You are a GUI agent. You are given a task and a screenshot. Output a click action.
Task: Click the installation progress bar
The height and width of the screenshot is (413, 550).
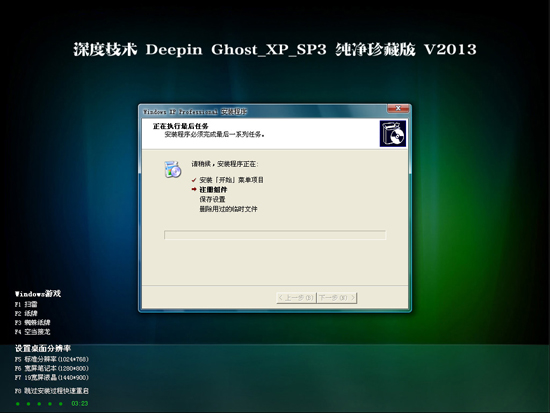click(x=275, y=235)
